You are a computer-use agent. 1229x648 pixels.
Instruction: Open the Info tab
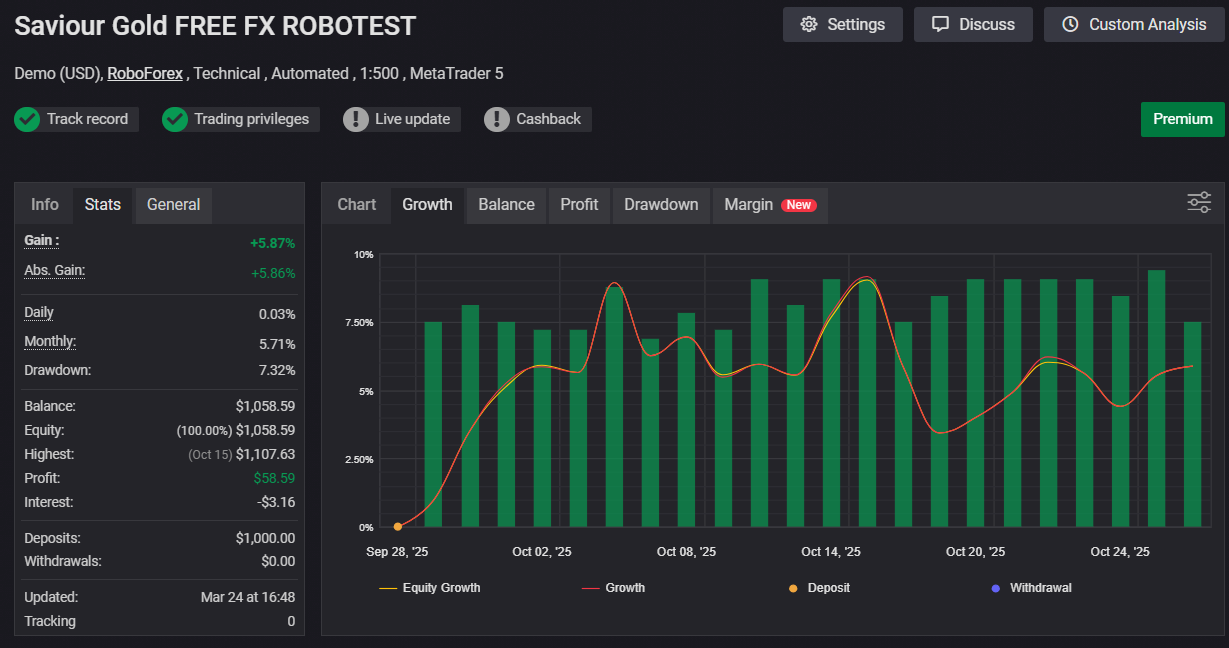[45, 205]
